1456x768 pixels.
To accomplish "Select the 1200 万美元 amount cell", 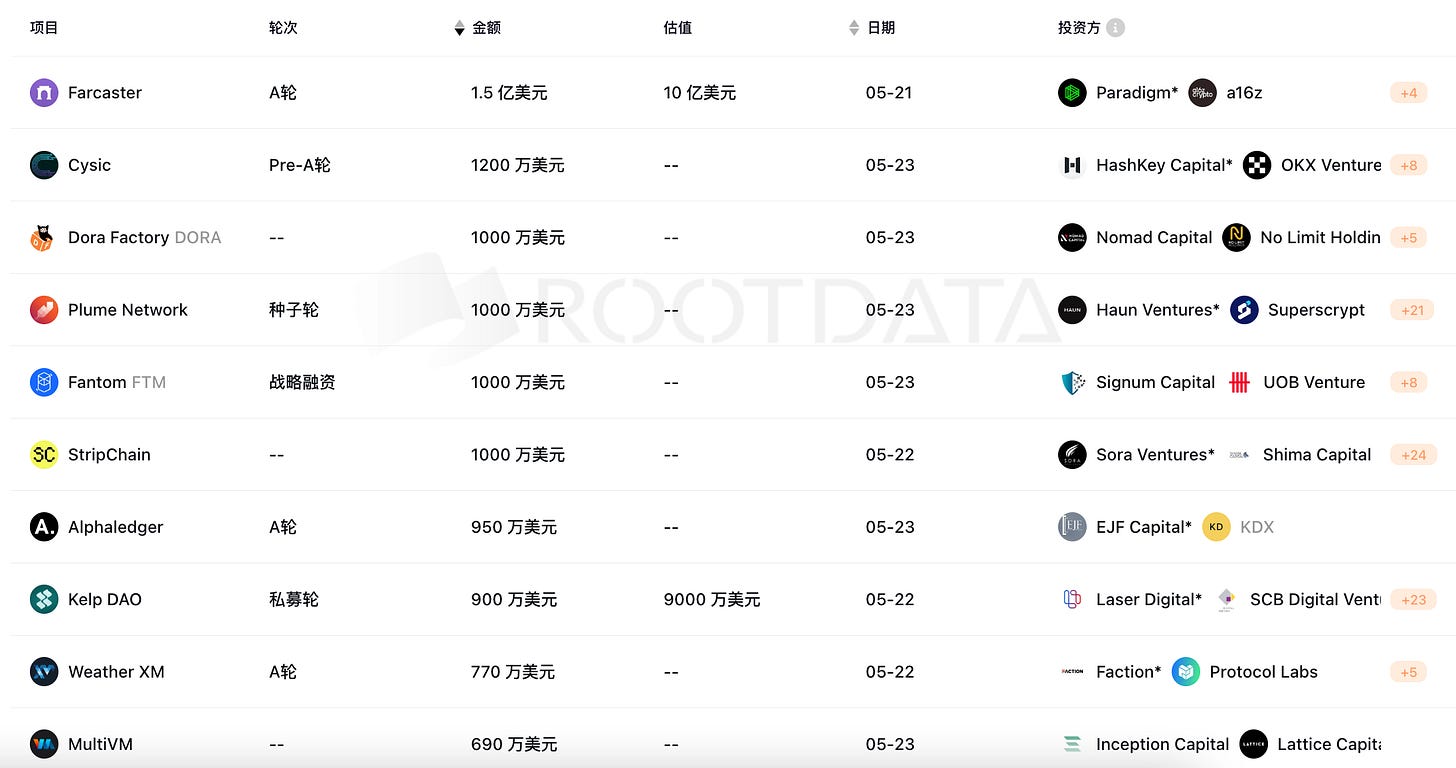I will click(x=518, y=165).
